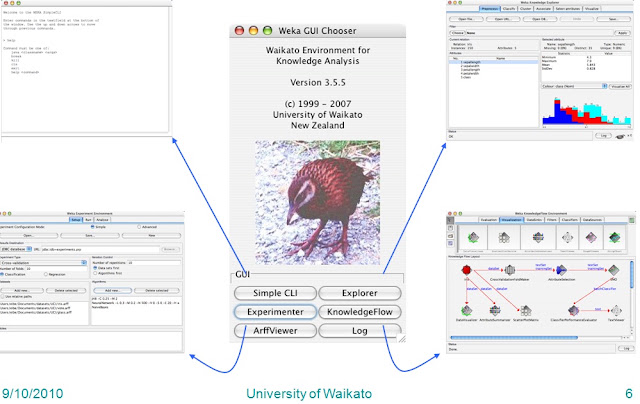640x404 pixels.
Task: Choose the StripChart icon in the KnowledgeFlow palette
Action: pyautogui.click(x=615, y=238)
